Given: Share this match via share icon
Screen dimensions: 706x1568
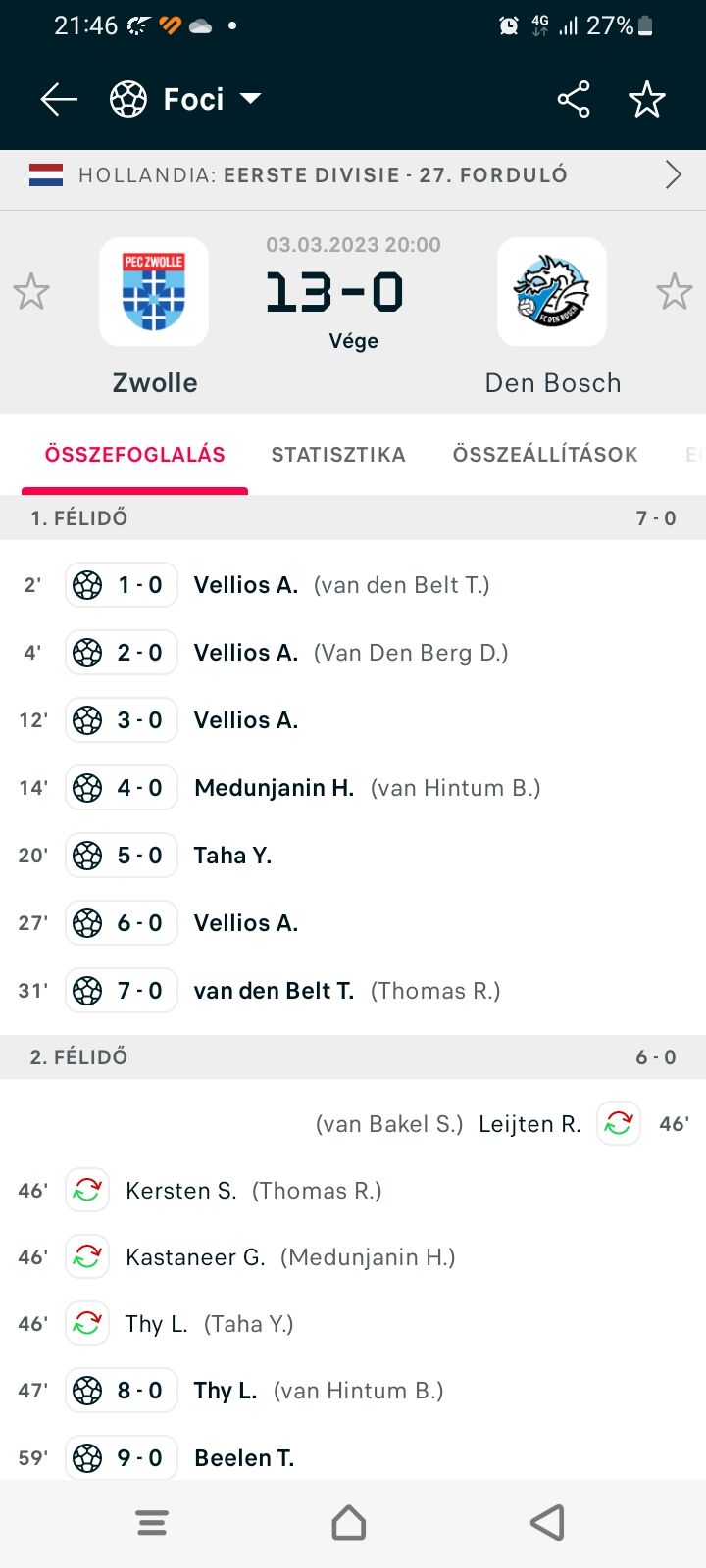Looking at the screenshot, I should pyautogui.click(x=574, y=99).
